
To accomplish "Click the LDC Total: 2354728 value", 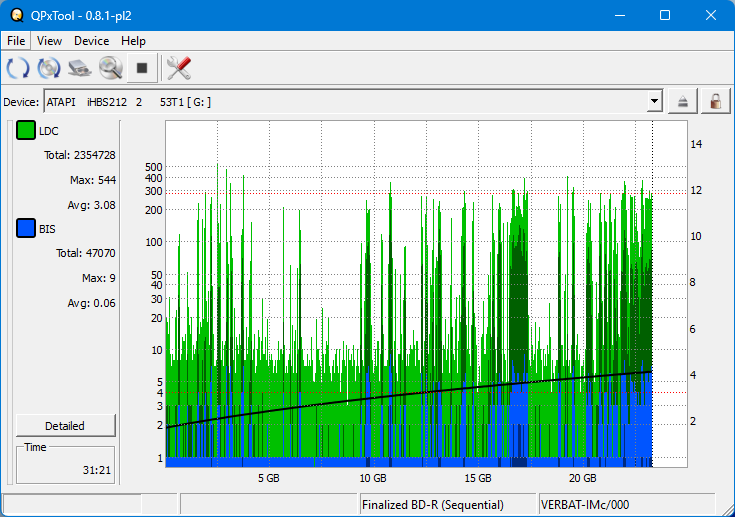I will (80, 155).
